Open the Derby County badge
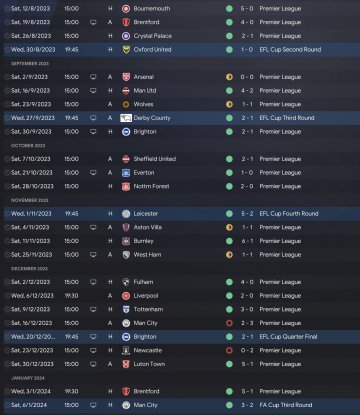 pos(126,118)
